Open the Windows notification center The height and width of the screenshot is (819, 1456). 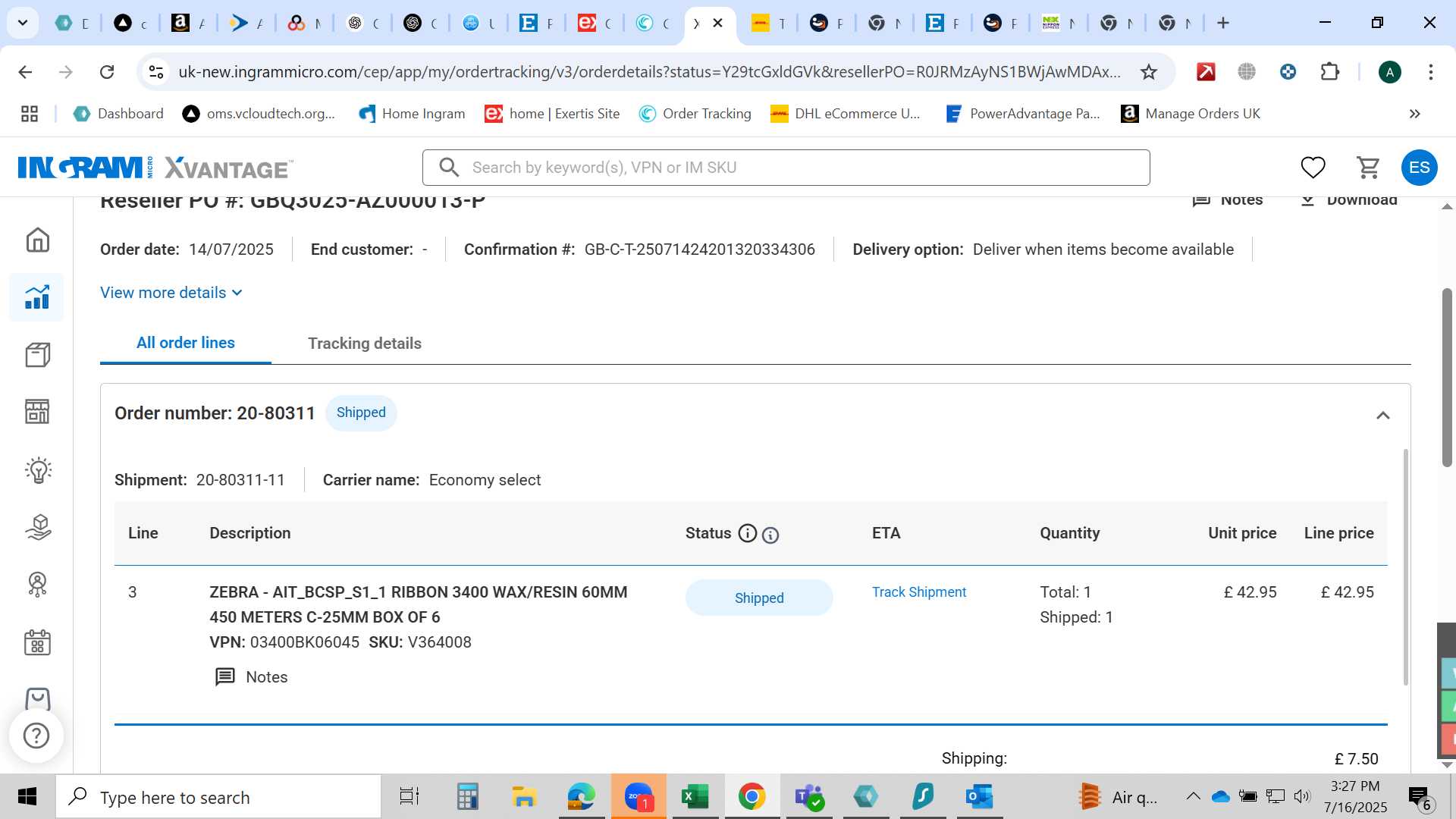(x=1420, y=797)
